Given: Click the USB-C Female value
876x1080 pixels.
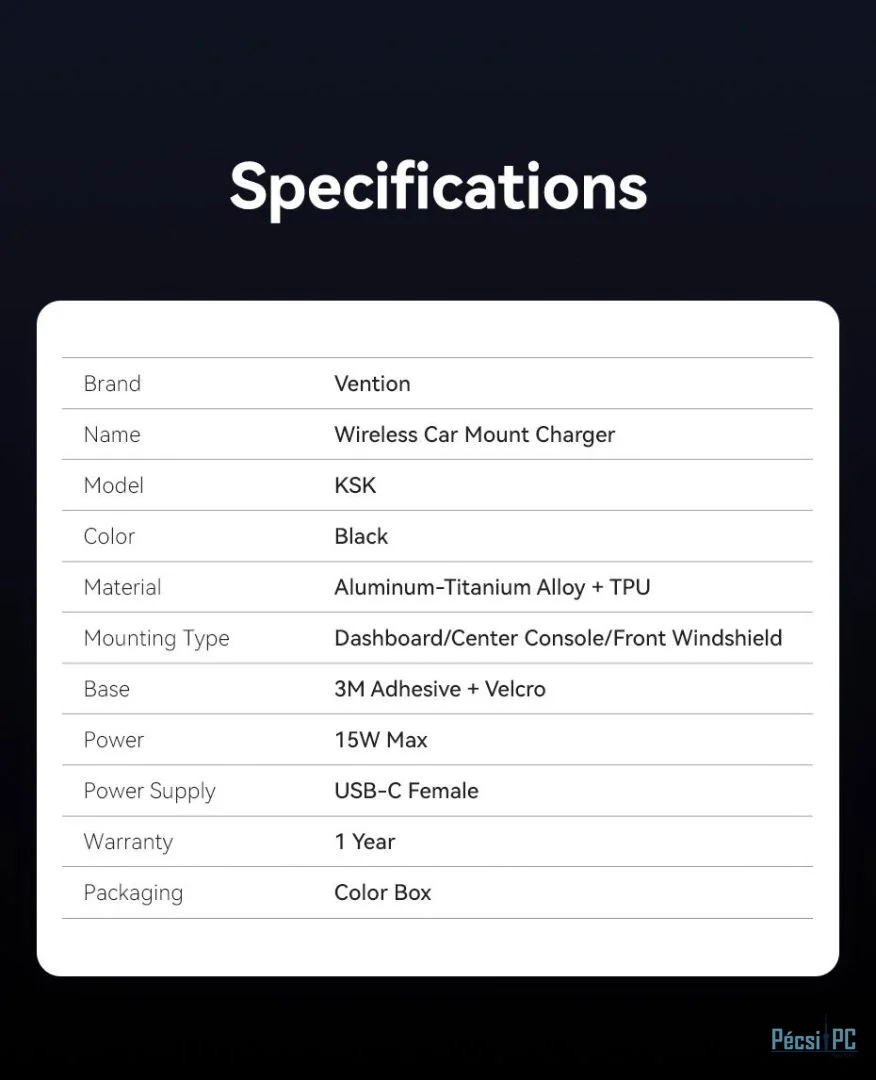Looking at the screenshot, I should 406,791.
